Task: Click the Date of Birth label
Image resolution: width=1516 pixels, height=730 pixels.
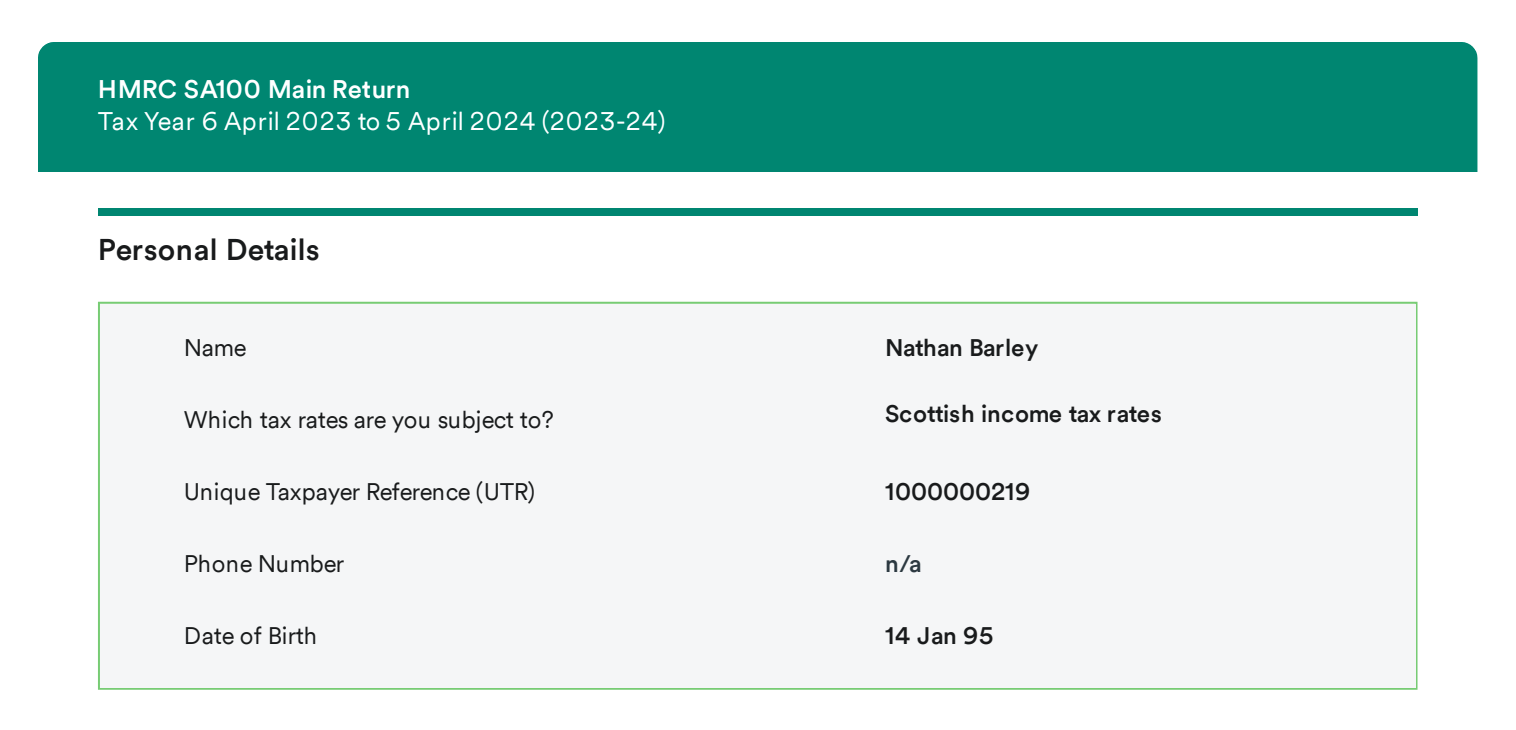Action: click(250, 636)
